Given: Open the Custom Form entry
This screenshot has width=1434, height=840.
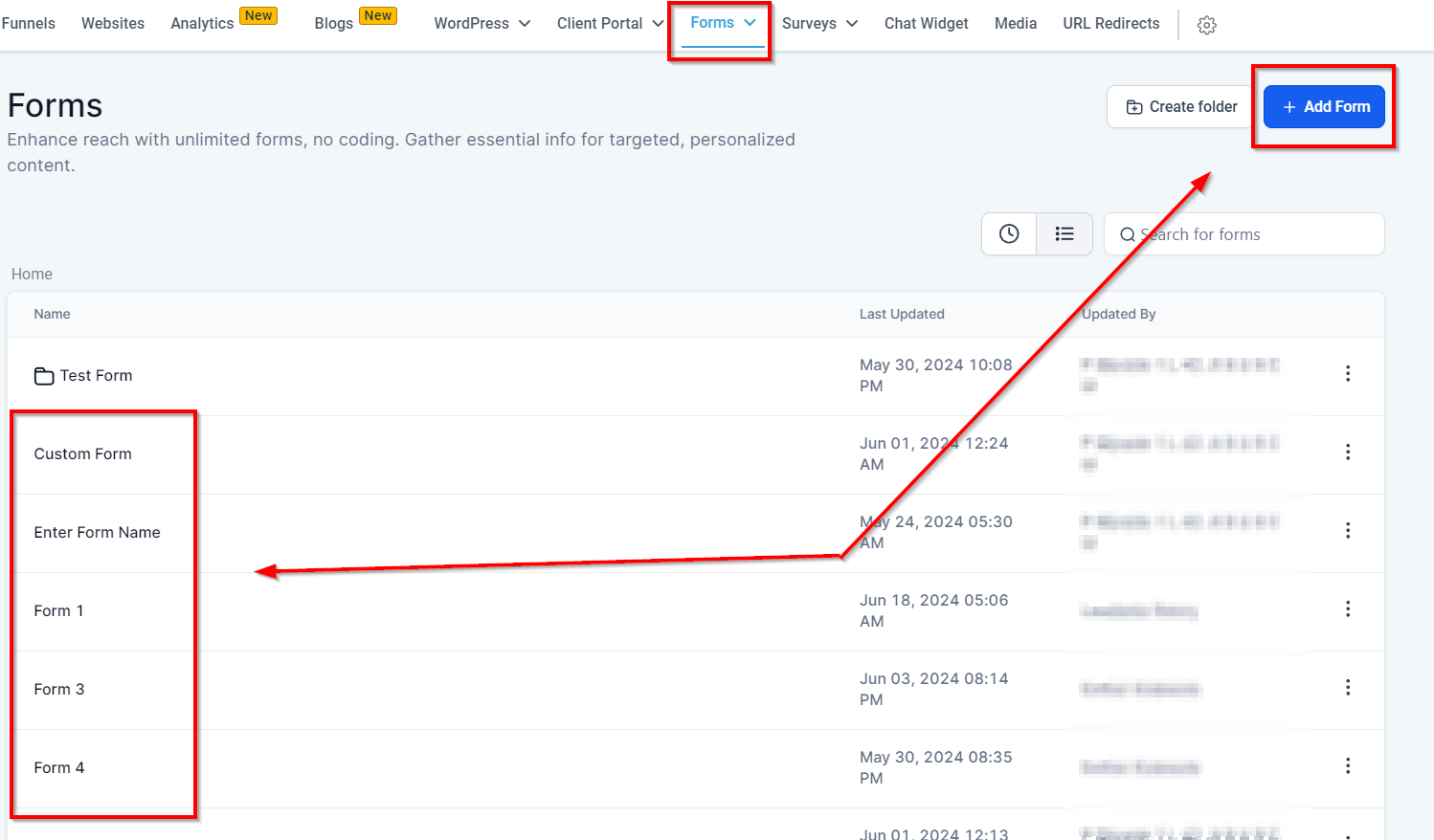Looking at the screenshot, I should point(83,453).
